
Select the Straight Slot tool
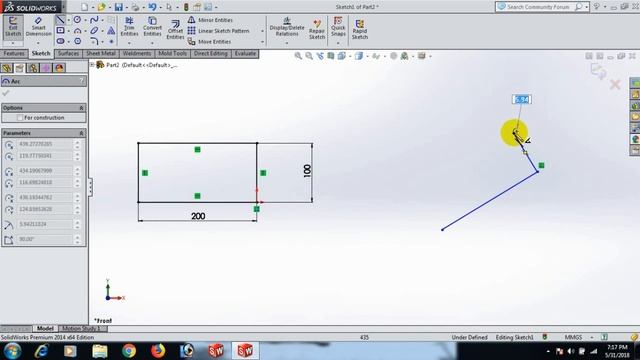click(60, 41)
